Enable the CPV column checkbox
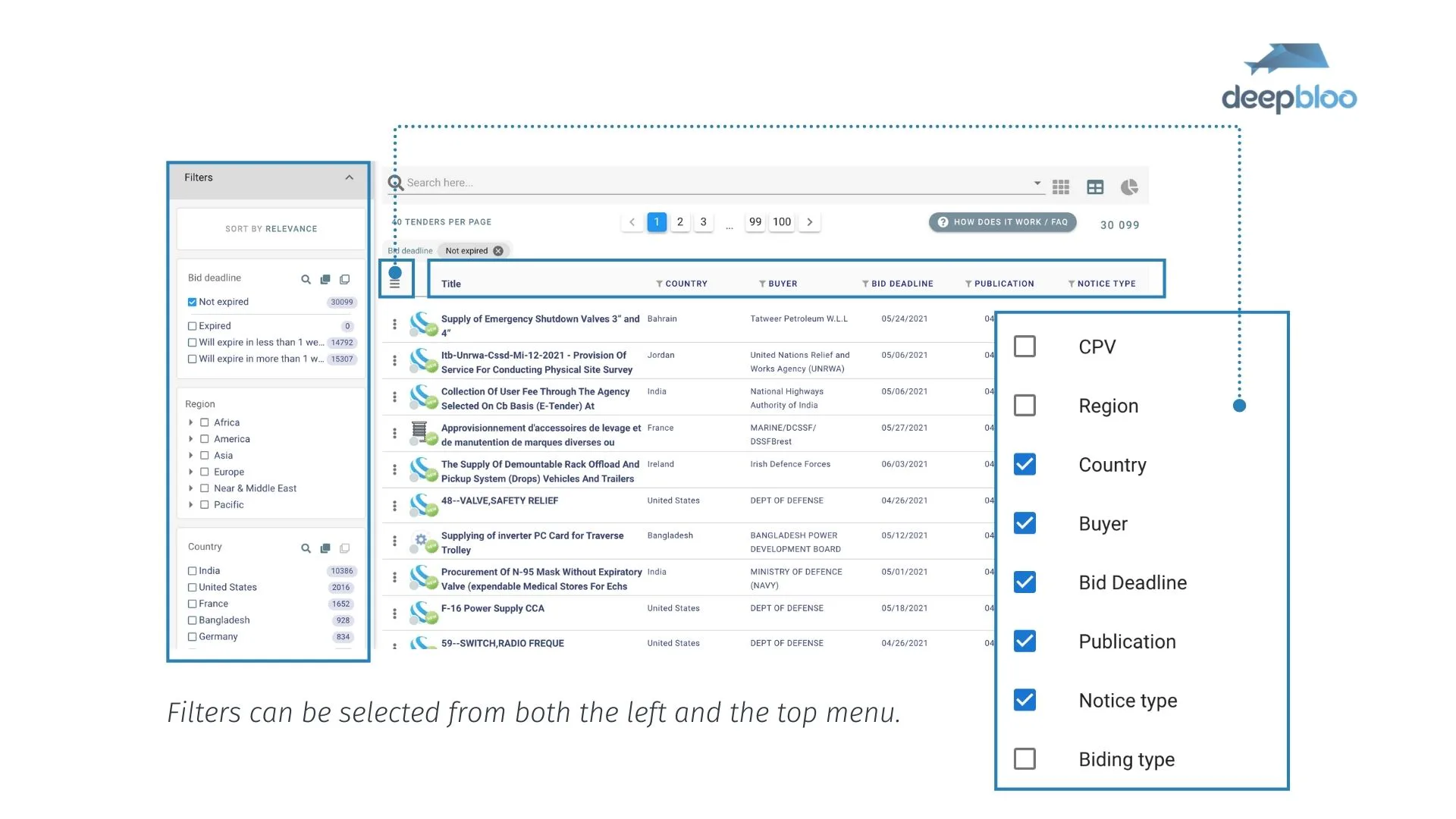 [x=1025, y=347]
